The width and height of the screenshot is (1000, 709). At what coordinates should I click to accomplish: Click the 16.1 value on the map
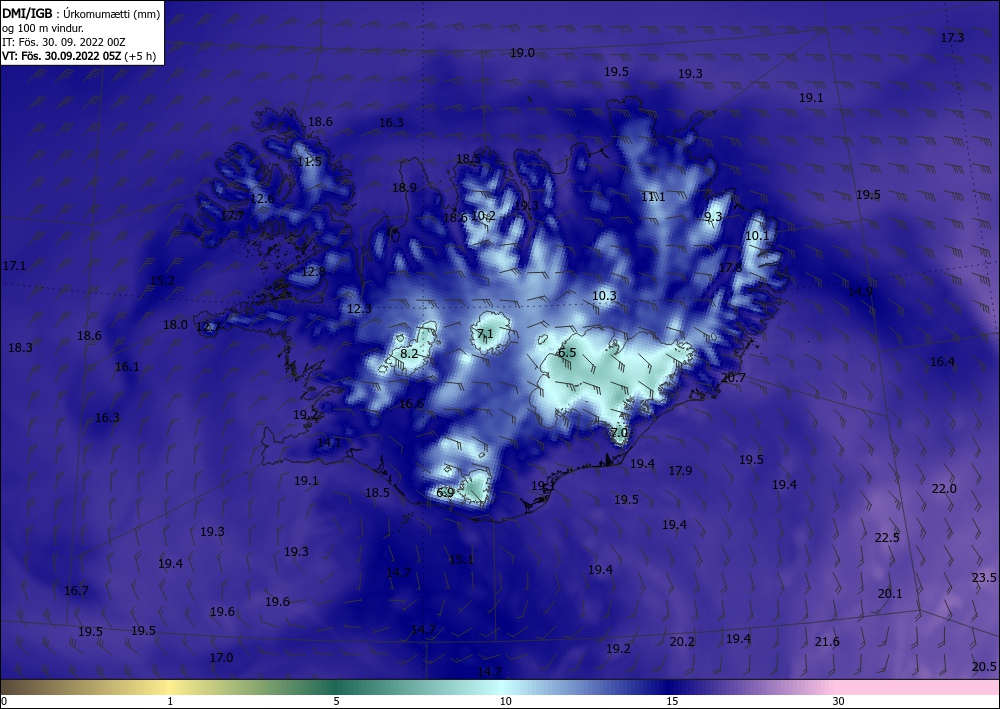pyautogui.click(x=127, y=367)
